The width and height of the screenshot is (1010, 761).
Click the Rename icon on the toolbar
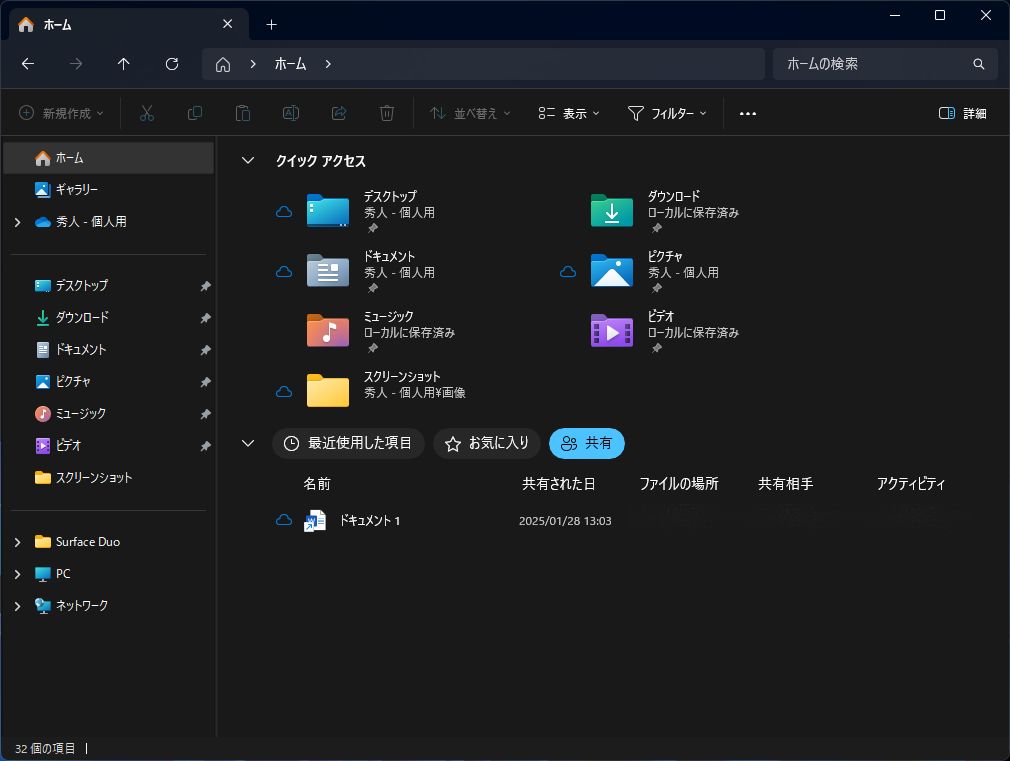[x=290, y=113]
